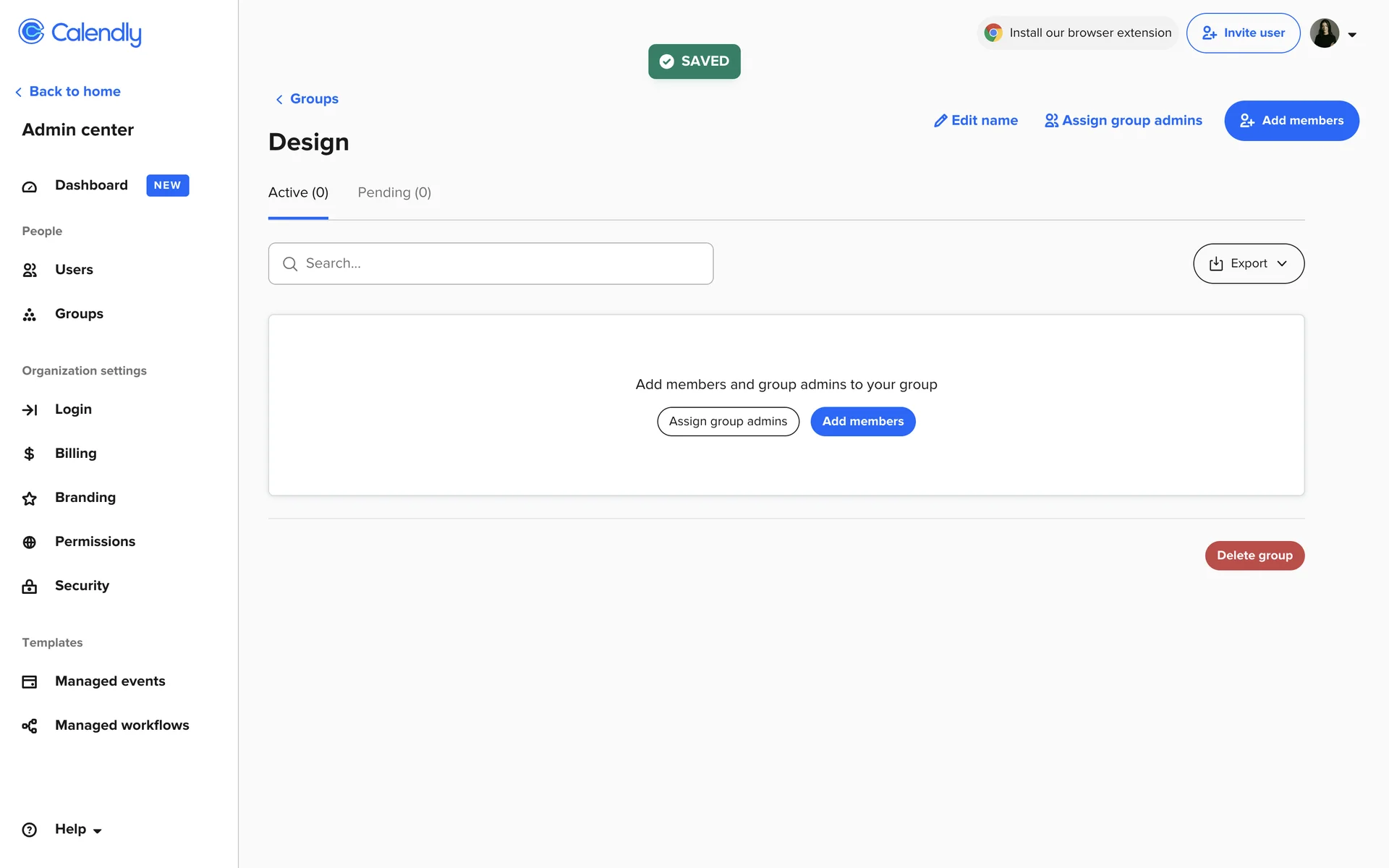Click the Users people icon
The height and width of the screenshot is (868, 1389).
pyautogui.click(x=30, y=271)
